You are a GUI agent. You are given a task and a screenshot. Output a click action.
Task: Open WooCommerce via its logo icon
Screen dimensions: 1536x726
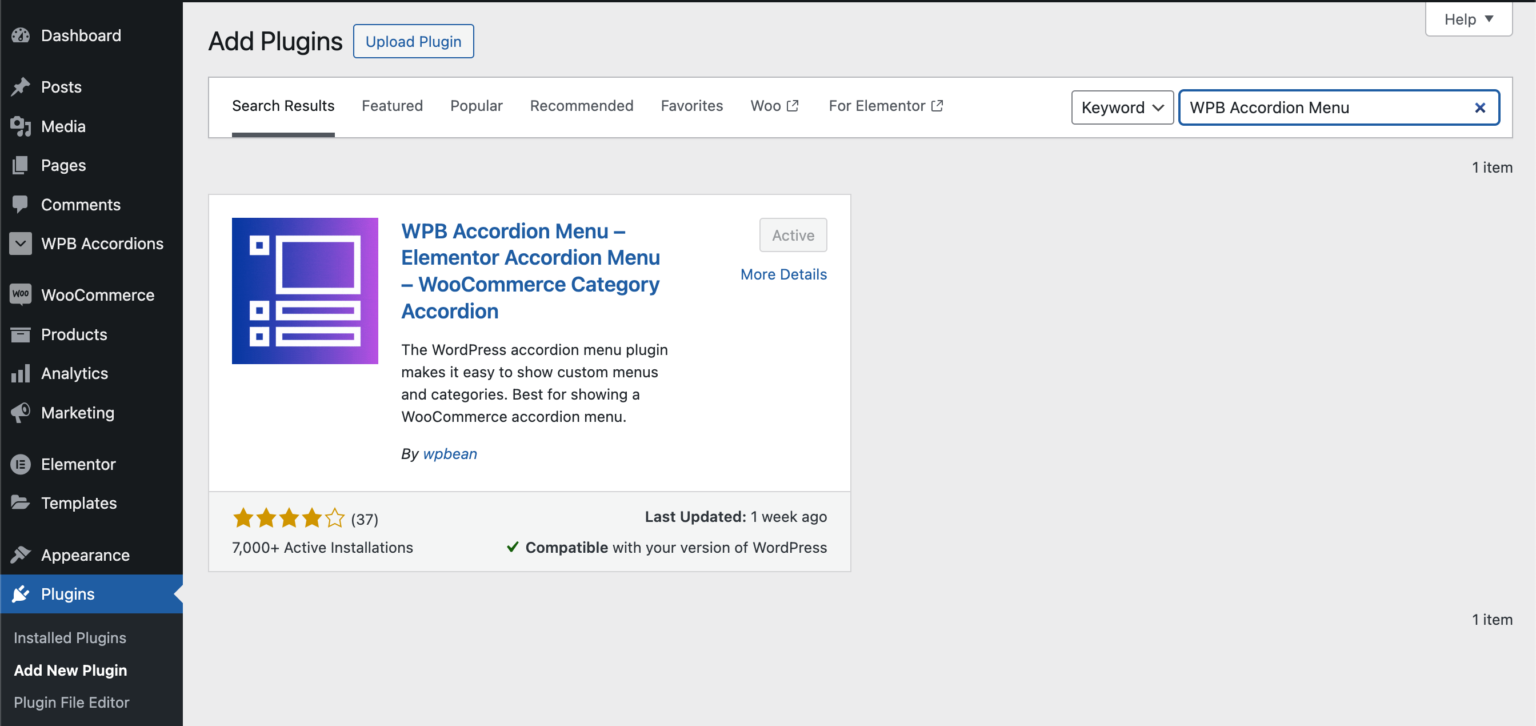(x=22, y=294)
